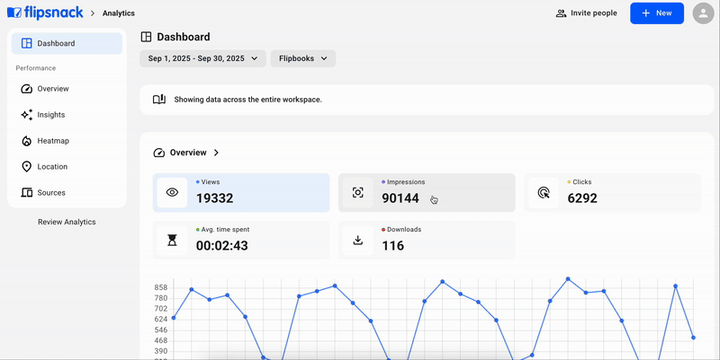Click the 6292 clicks value
Screen dimensions: 720x360
(582, 198)
